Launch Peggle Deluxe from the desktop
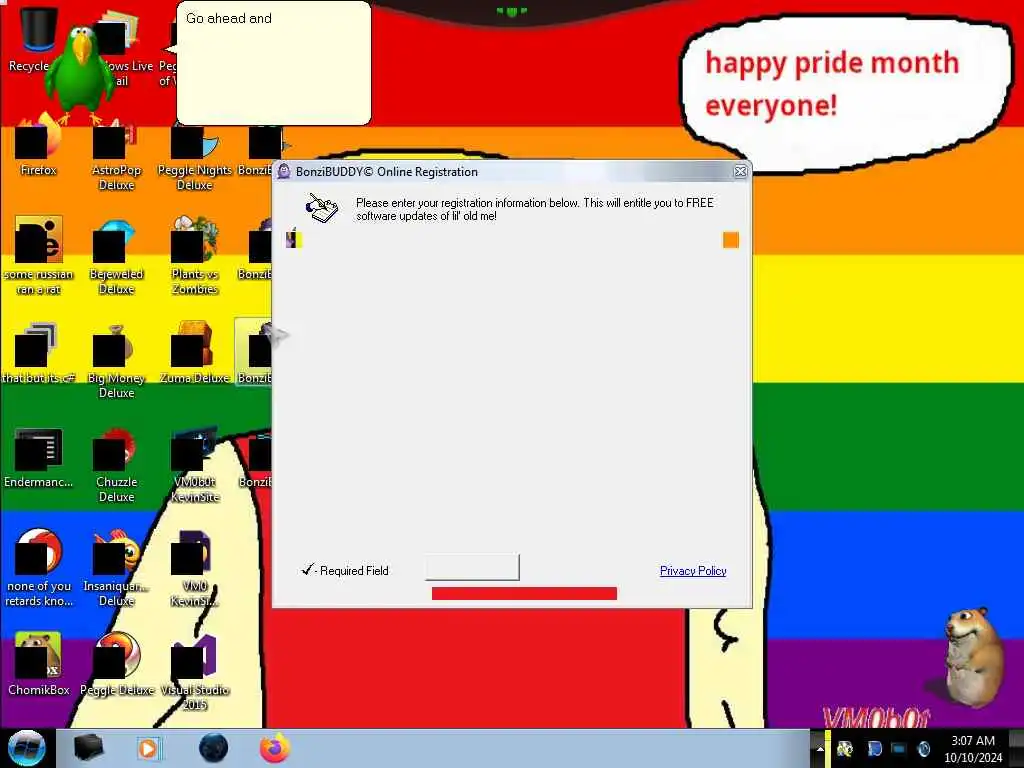The width and height of the screenshot is (1024, 768). click(x=116, y=664)
